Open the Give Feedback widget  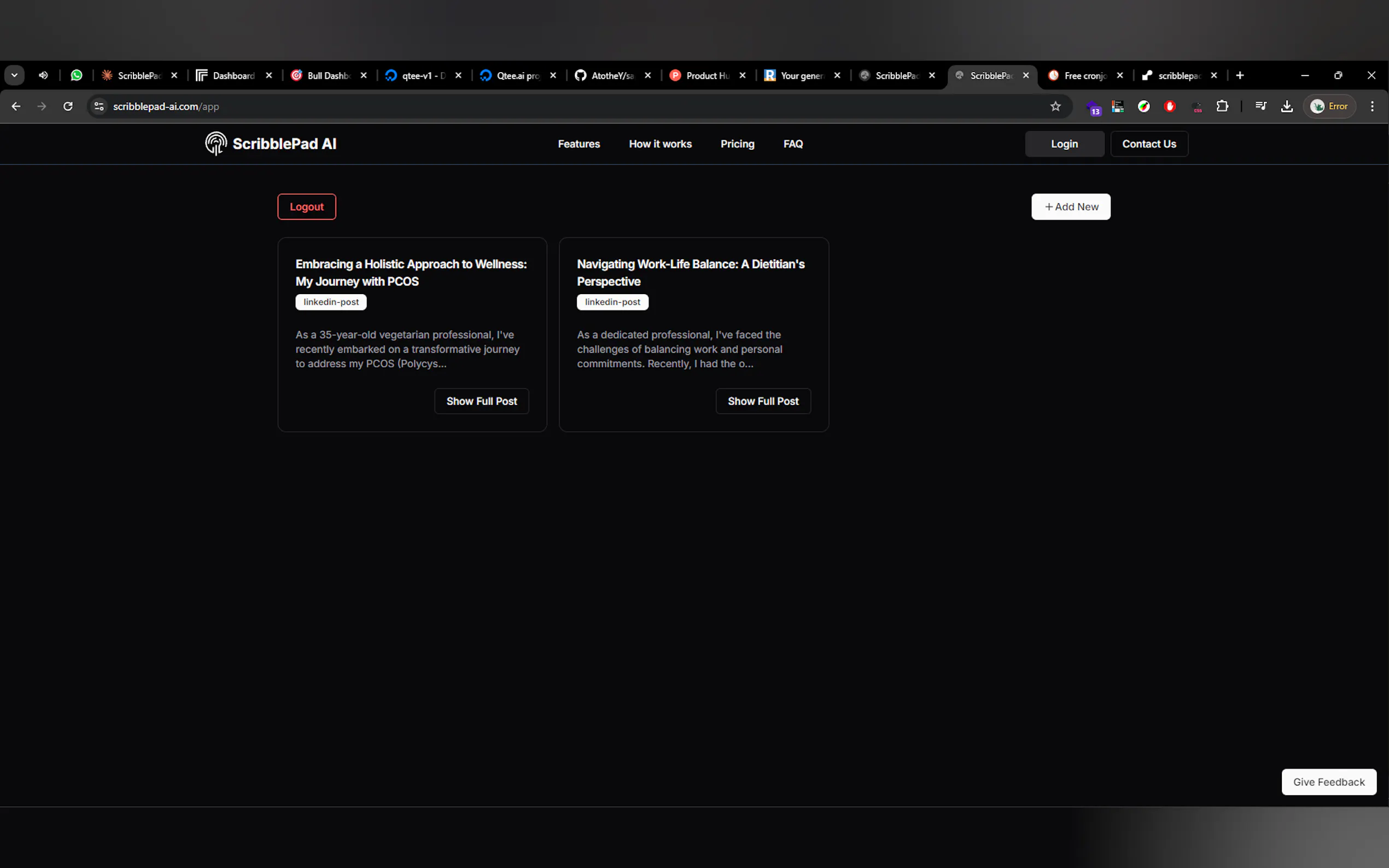point(1329,782)
